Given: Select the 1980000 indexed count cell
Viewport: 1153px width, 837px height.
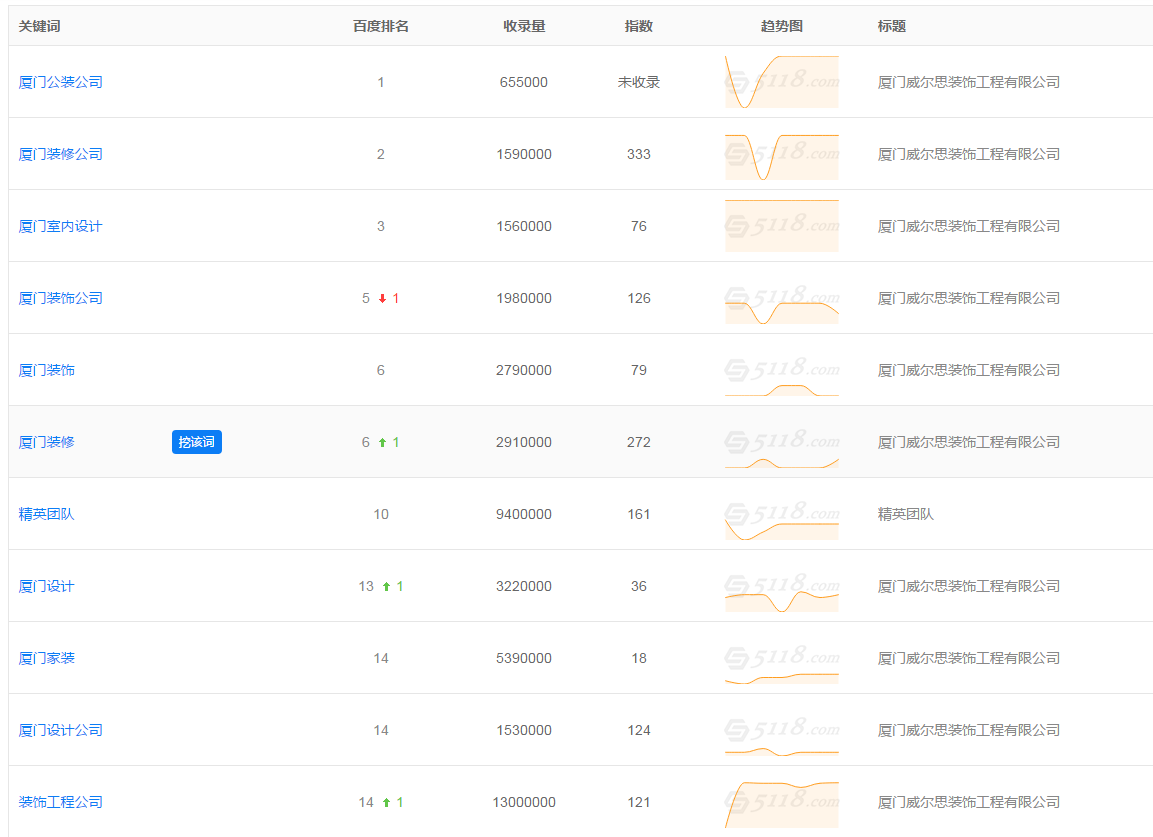Looking at the screenshot, I should point(524,299).
